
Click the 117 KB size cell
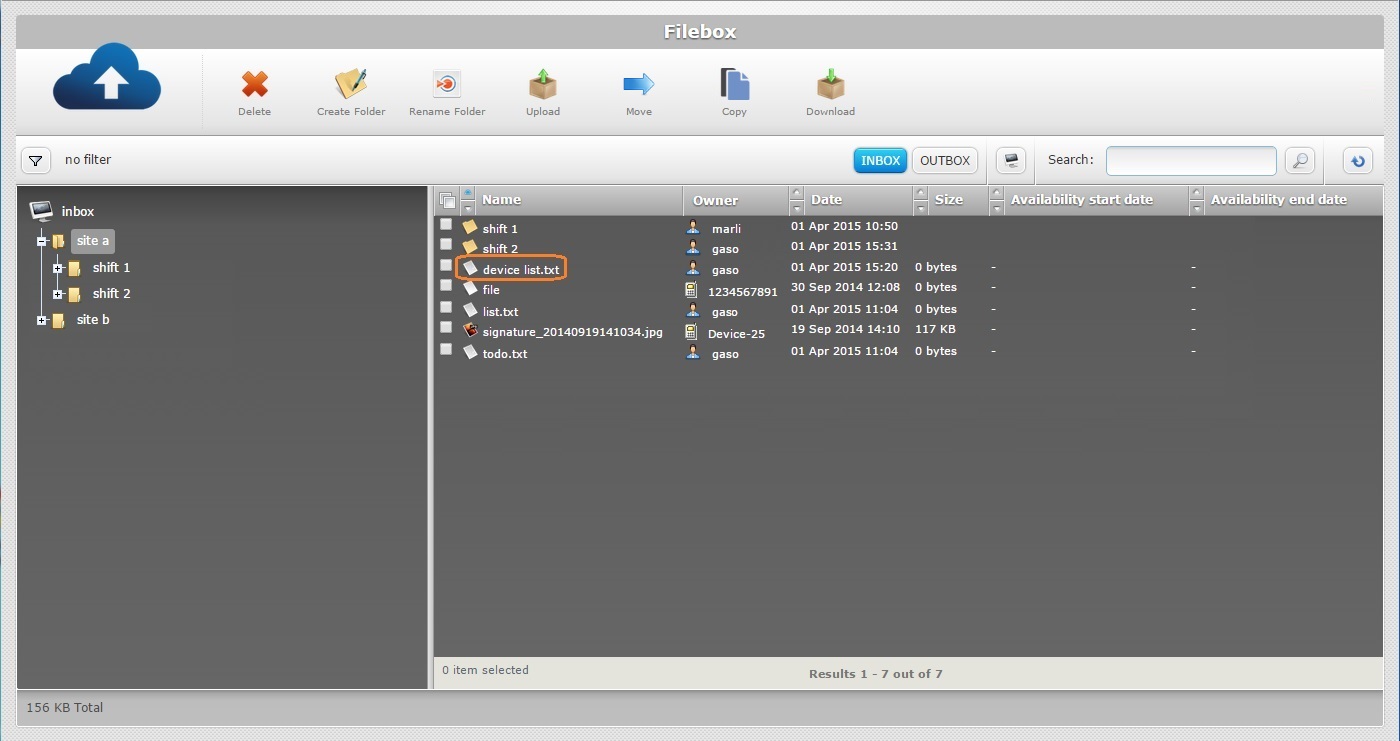pyautogui.click(x=935, y=330)
